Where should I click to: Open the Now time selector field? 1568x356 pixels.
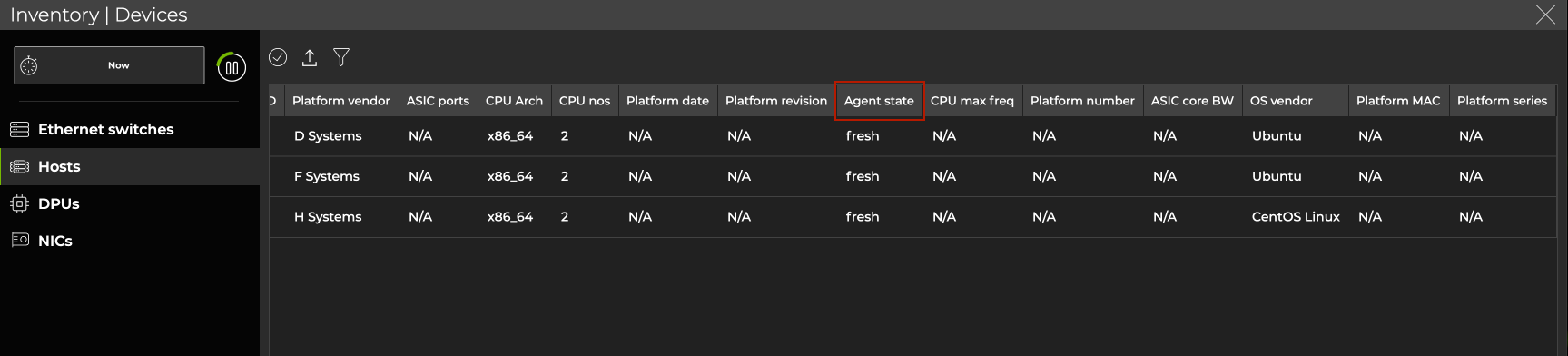[109, 65]
